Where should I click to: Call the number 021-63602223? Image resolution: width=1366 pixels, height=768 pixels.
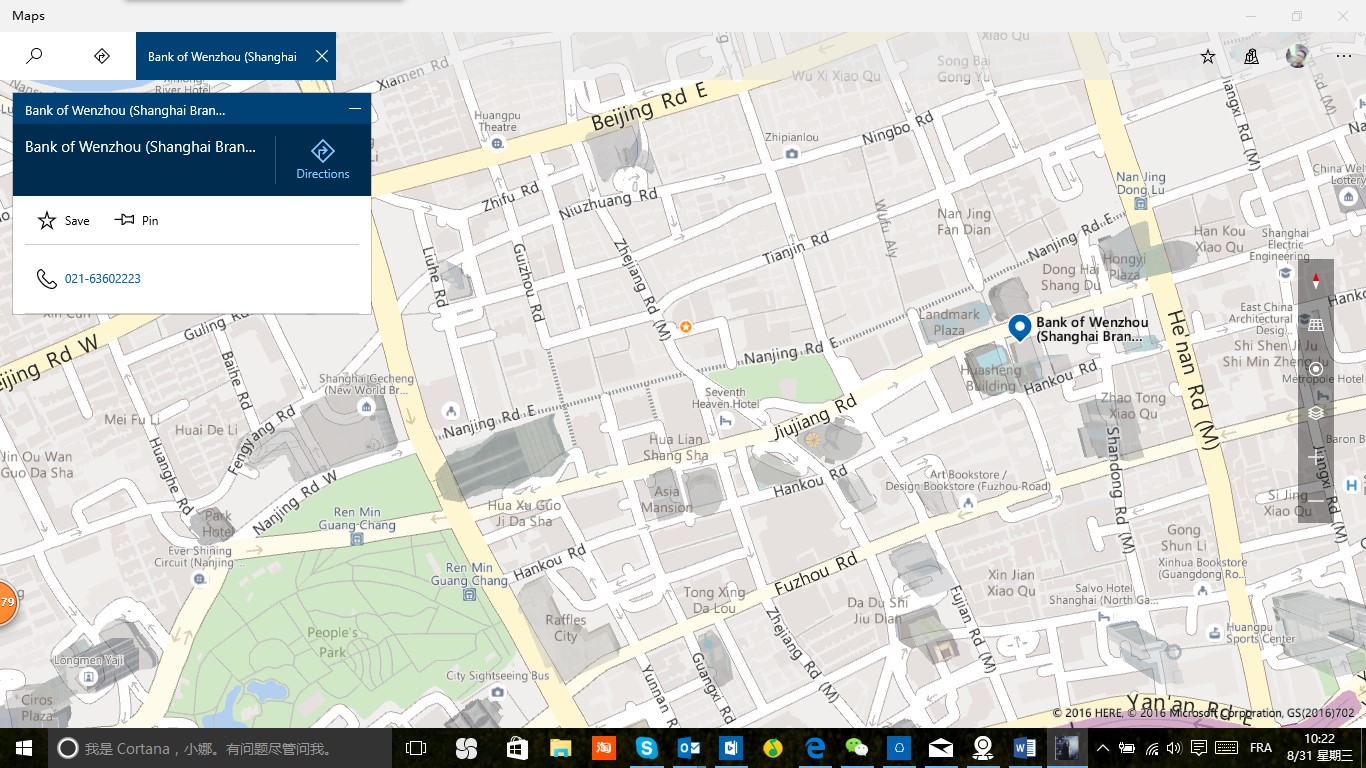(x=102, y=279)
